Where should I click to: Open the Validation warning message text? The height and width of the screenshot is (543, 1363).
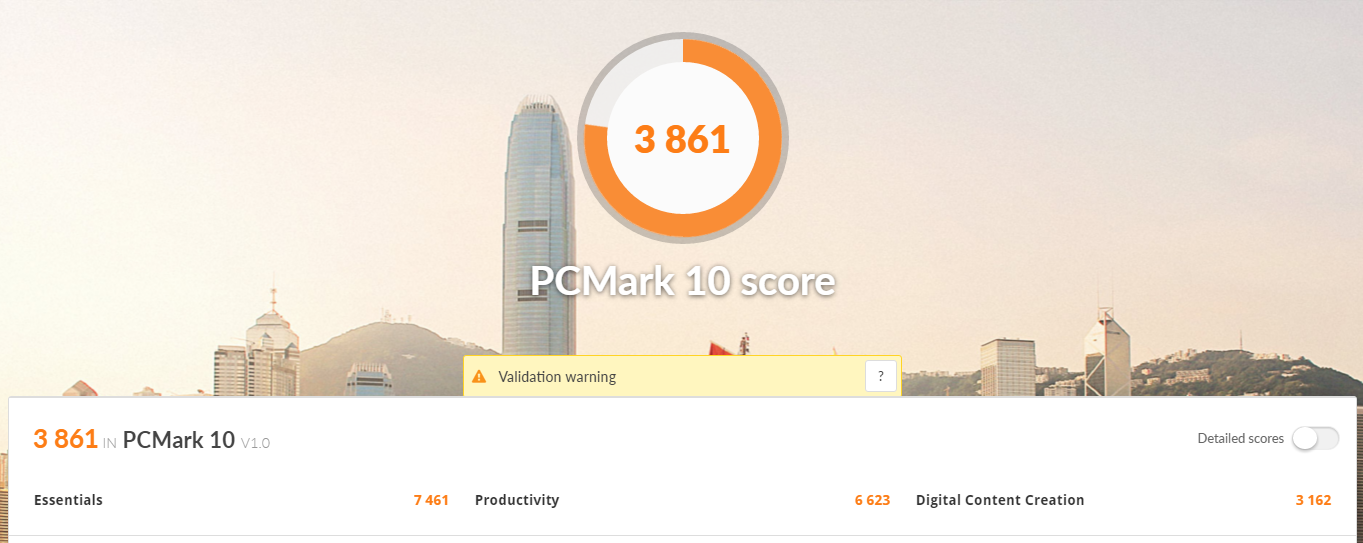pyautogui.click(x=557, y=377)
